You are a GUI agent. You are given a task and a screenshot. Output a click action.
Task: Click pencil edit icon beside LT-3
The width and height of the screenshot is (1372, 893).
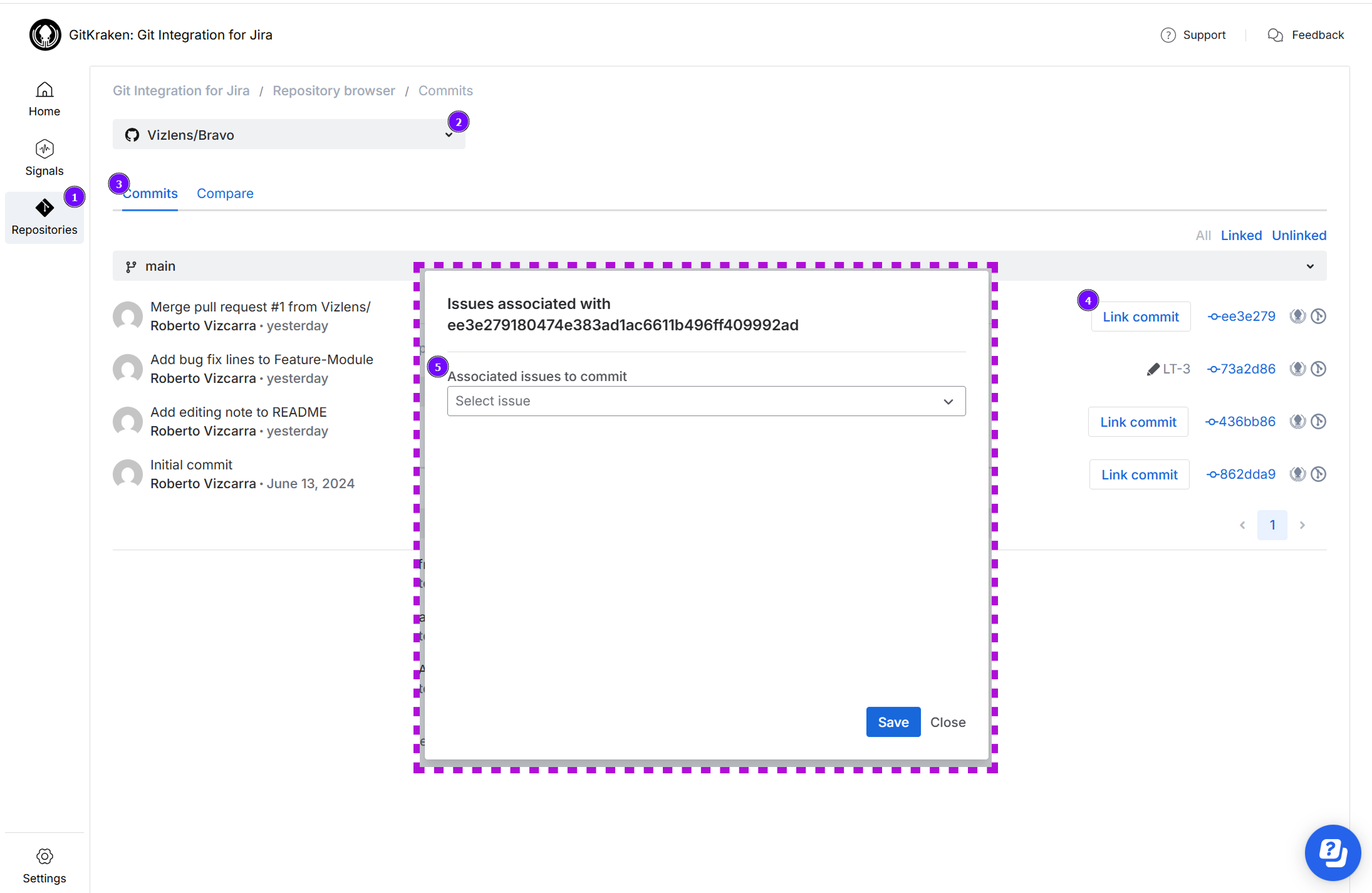tap(1153, 369)
